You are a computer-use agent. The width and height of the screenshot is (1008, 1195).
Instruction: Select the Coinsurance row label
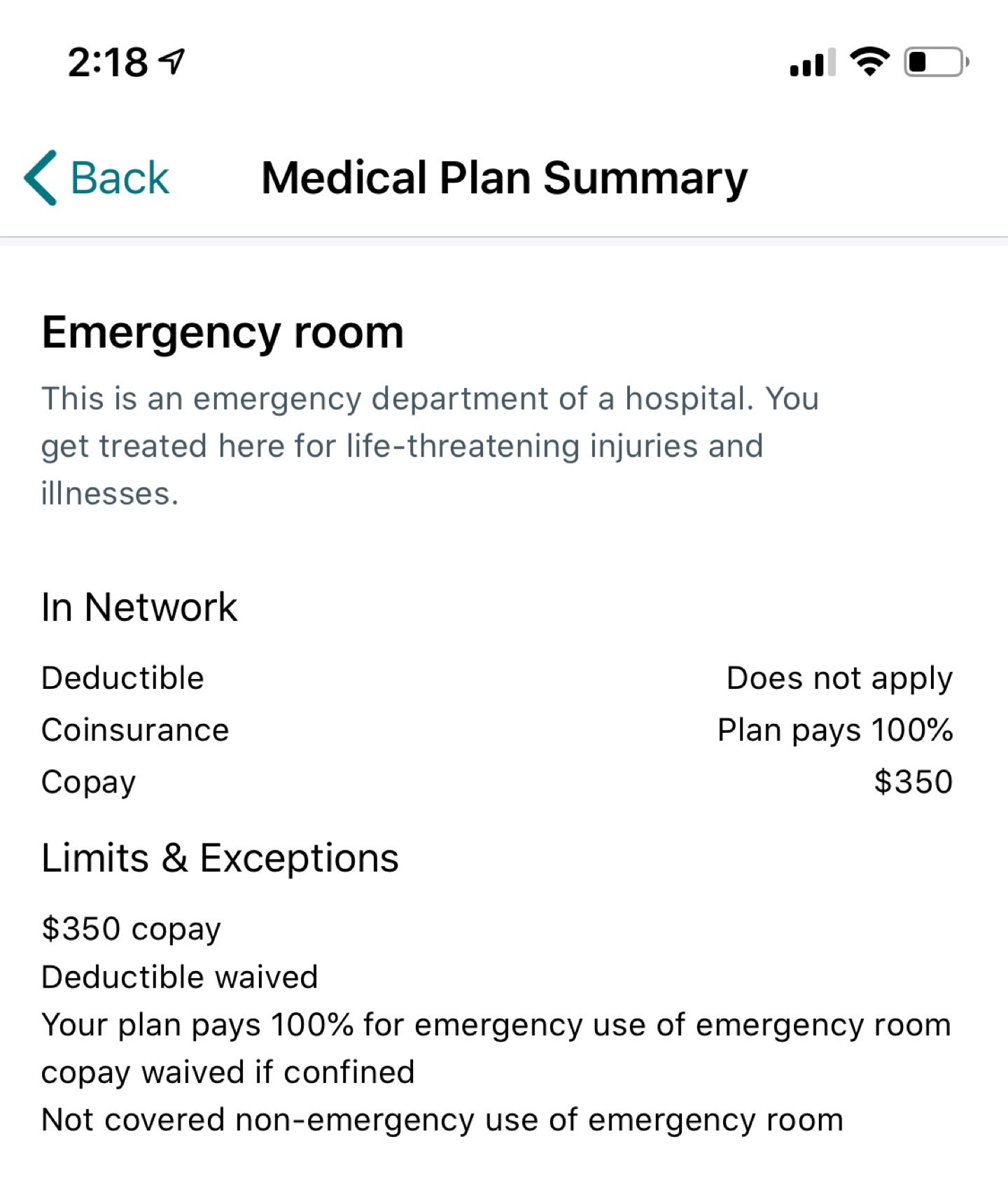pyautogui.click(x=135, y=730)
